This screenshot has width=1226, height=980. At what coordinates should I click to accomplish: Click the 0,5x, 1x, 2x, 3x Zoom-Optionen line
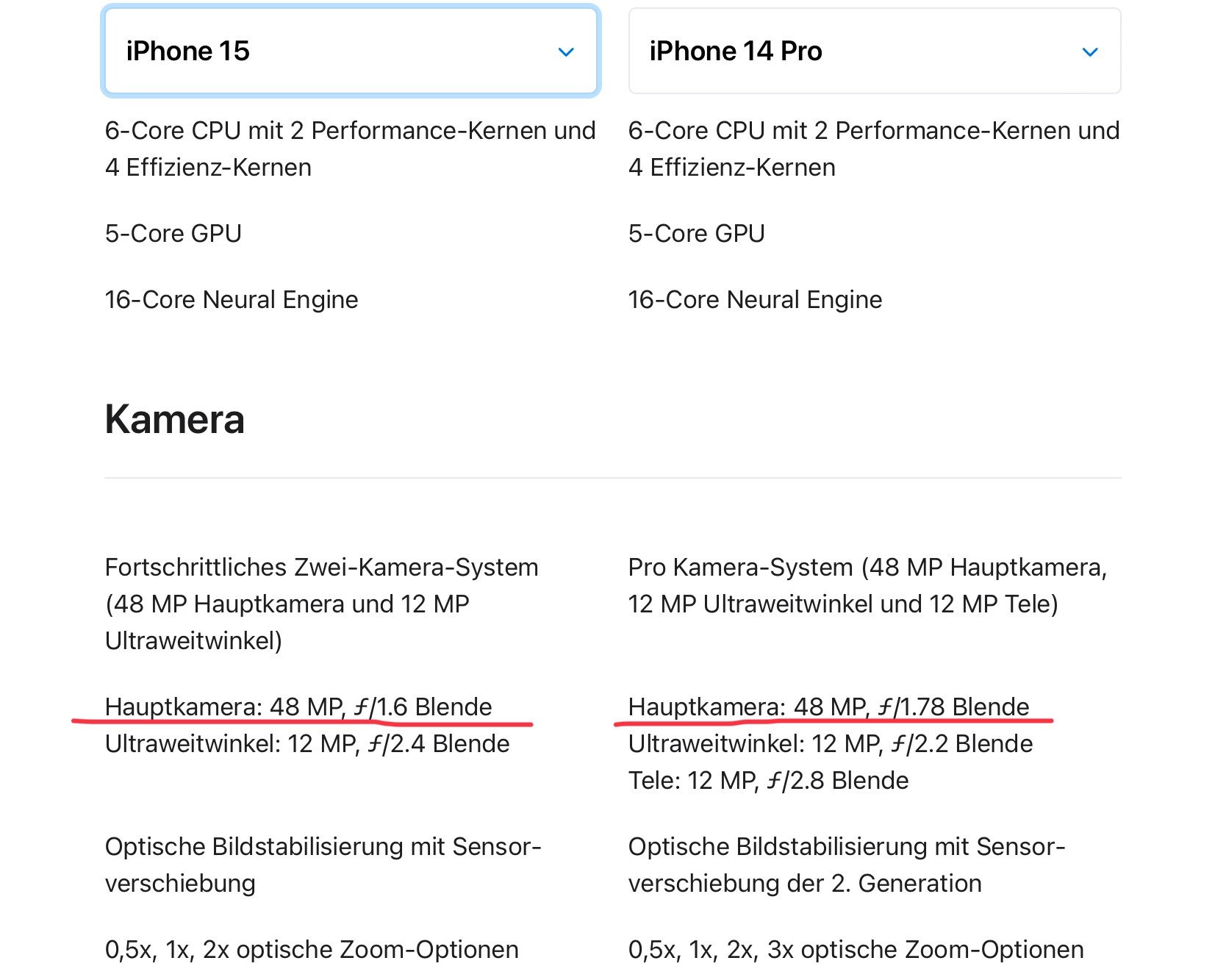[856, 950]
